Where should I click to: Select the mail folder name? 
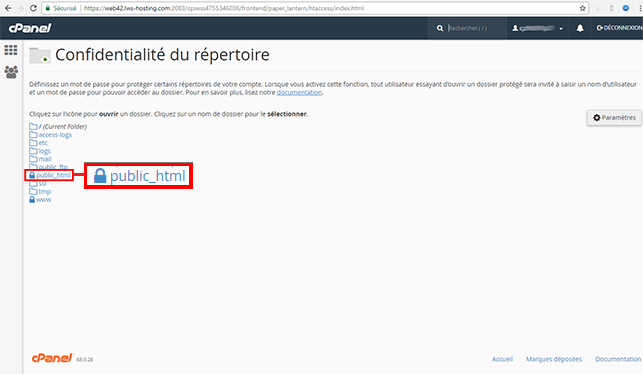click(x=45, y=159)
